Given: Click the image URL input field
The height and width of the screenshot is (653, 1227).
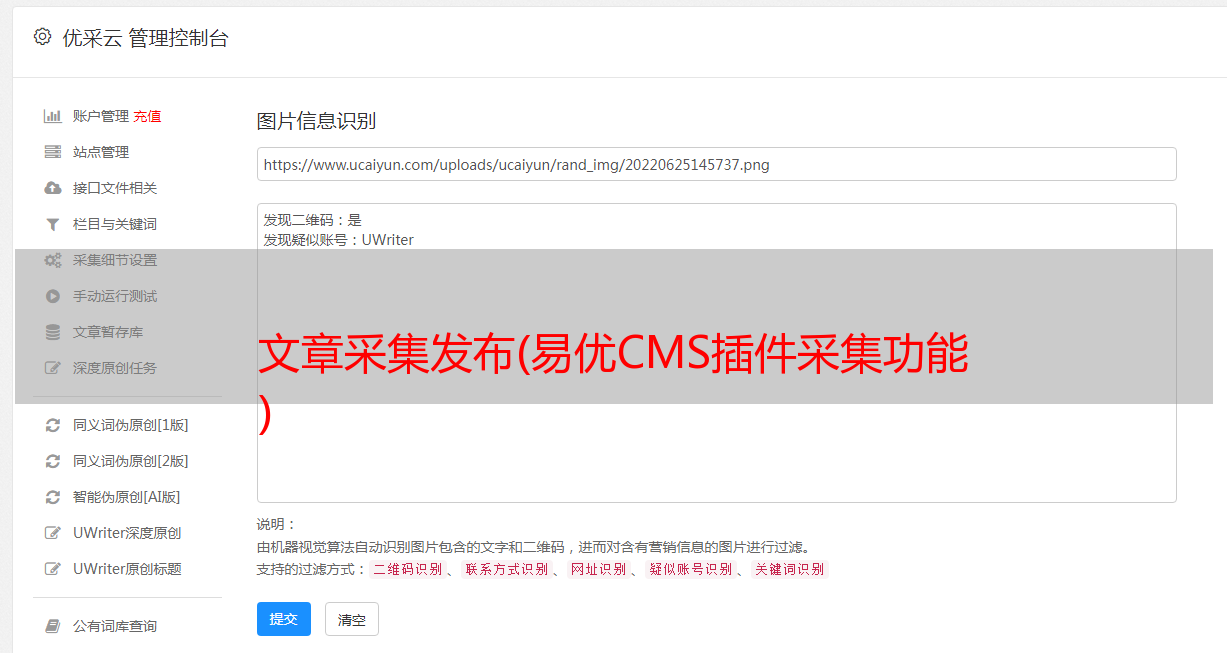Looking at the screenshot, I should pyautogui.click(x=716, y=164).
